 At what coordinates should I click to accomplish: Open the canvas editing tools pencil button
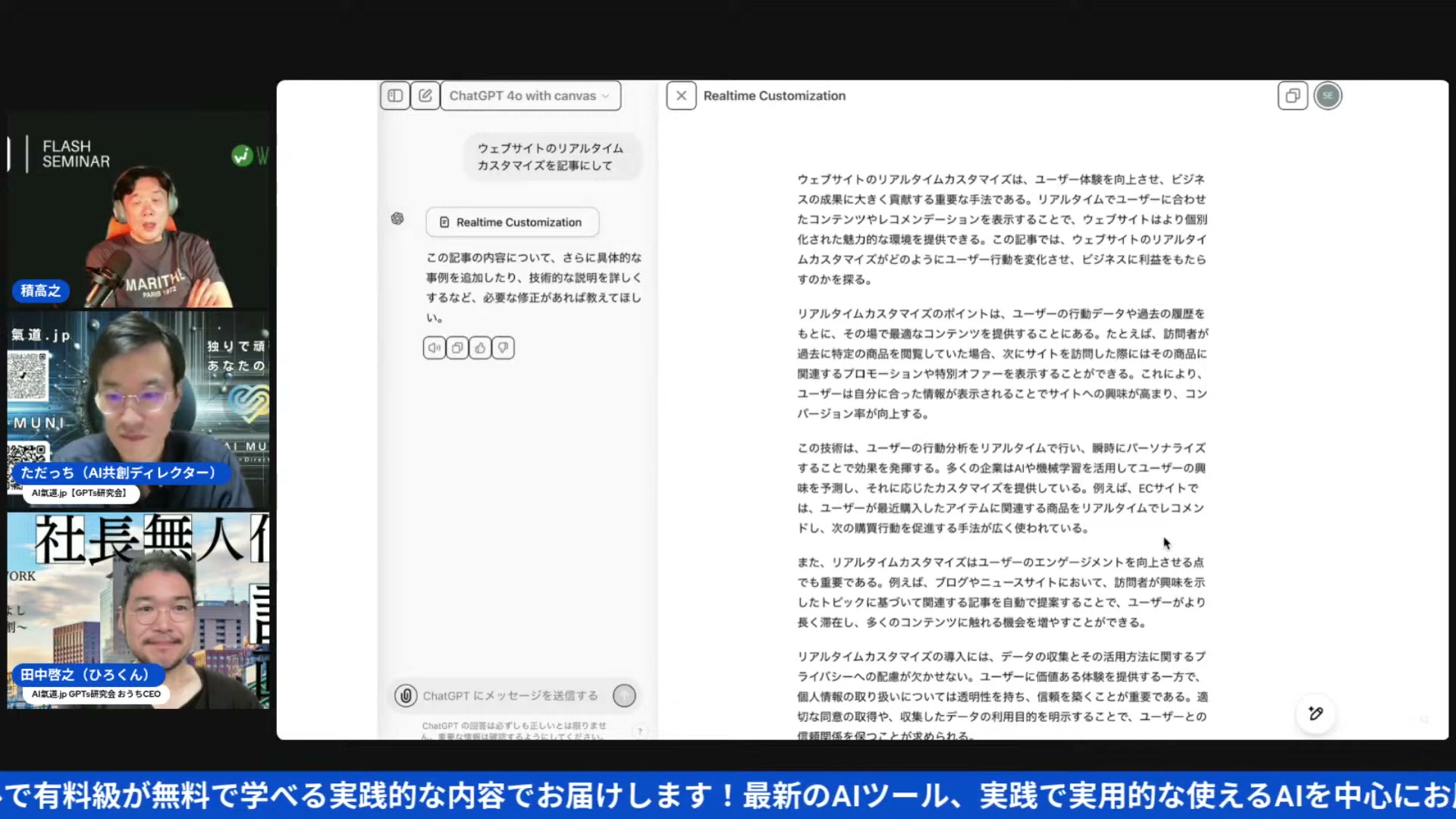coord(1316,714)
